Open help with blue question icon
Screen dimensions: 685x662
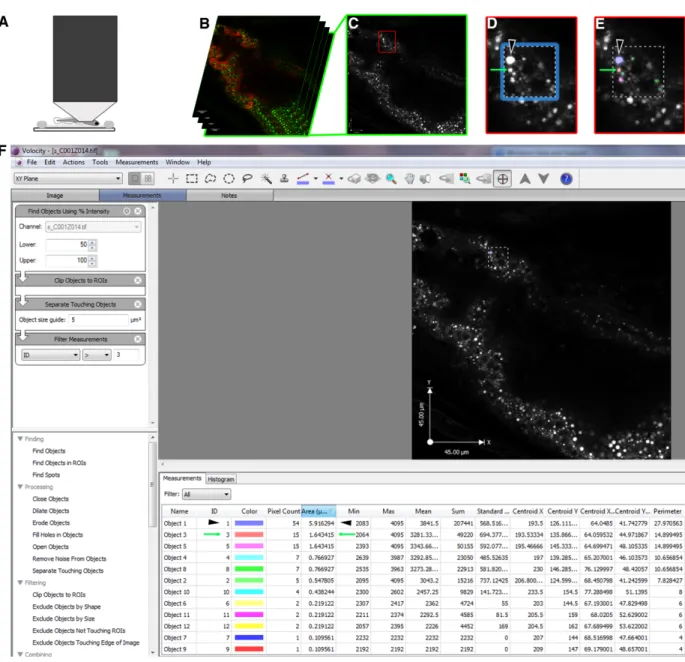click(566, 179)
